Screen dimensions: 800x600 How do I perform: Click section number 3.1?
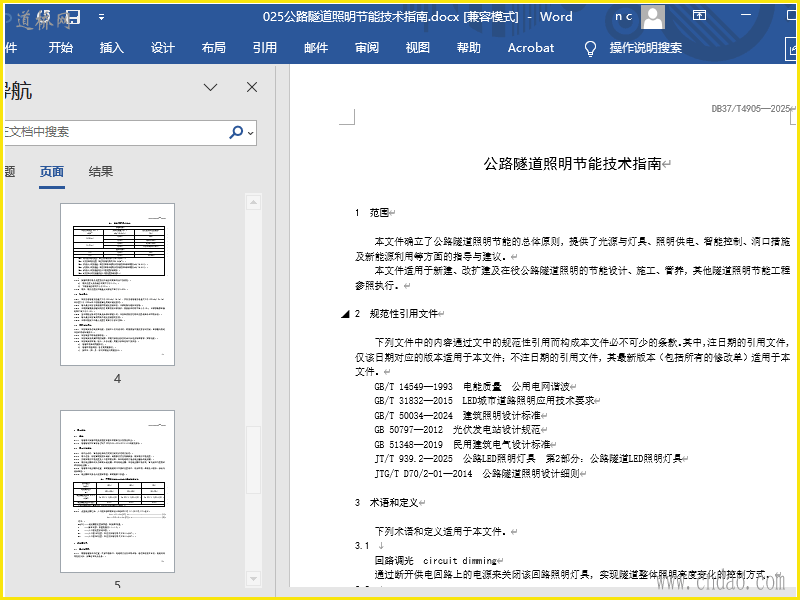click(x=362, y=546)
